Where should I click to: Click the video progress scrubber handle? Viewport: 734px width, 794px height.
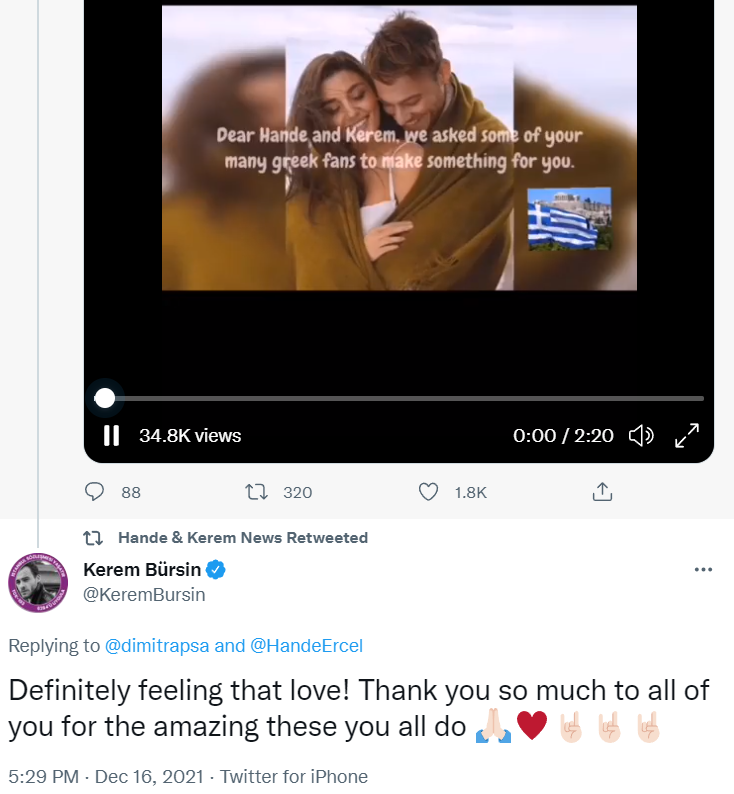point(104,398)
